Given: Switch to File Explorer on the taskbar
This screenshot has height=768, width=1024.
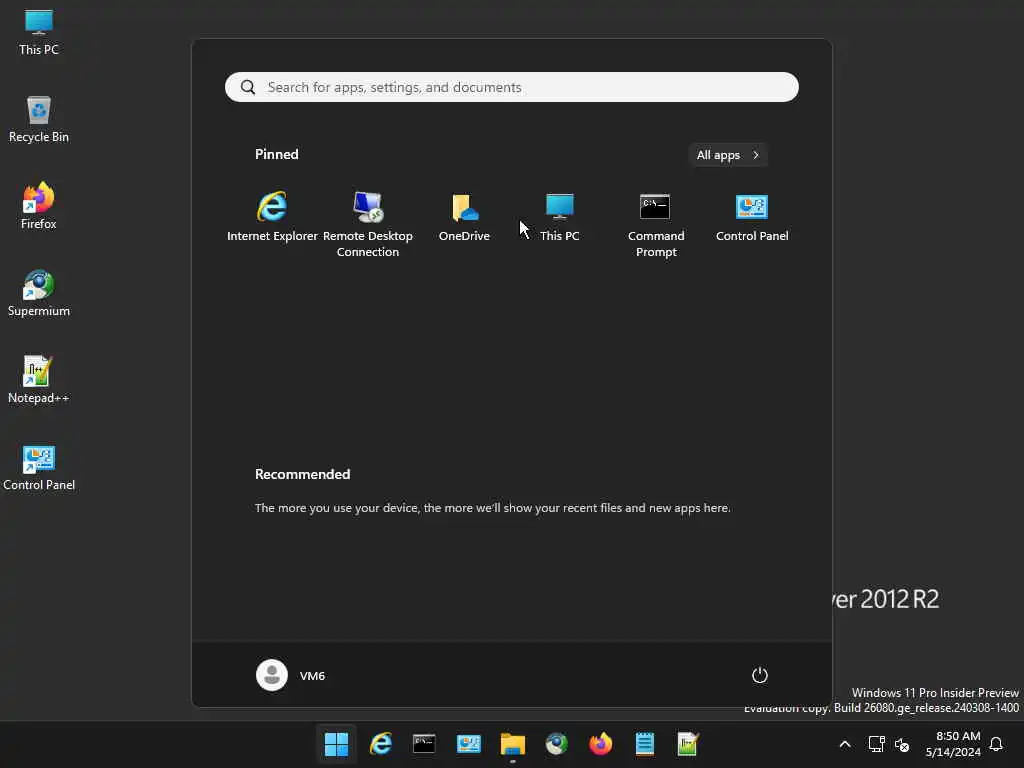Looking at the screenshot, I should point(513,744).
